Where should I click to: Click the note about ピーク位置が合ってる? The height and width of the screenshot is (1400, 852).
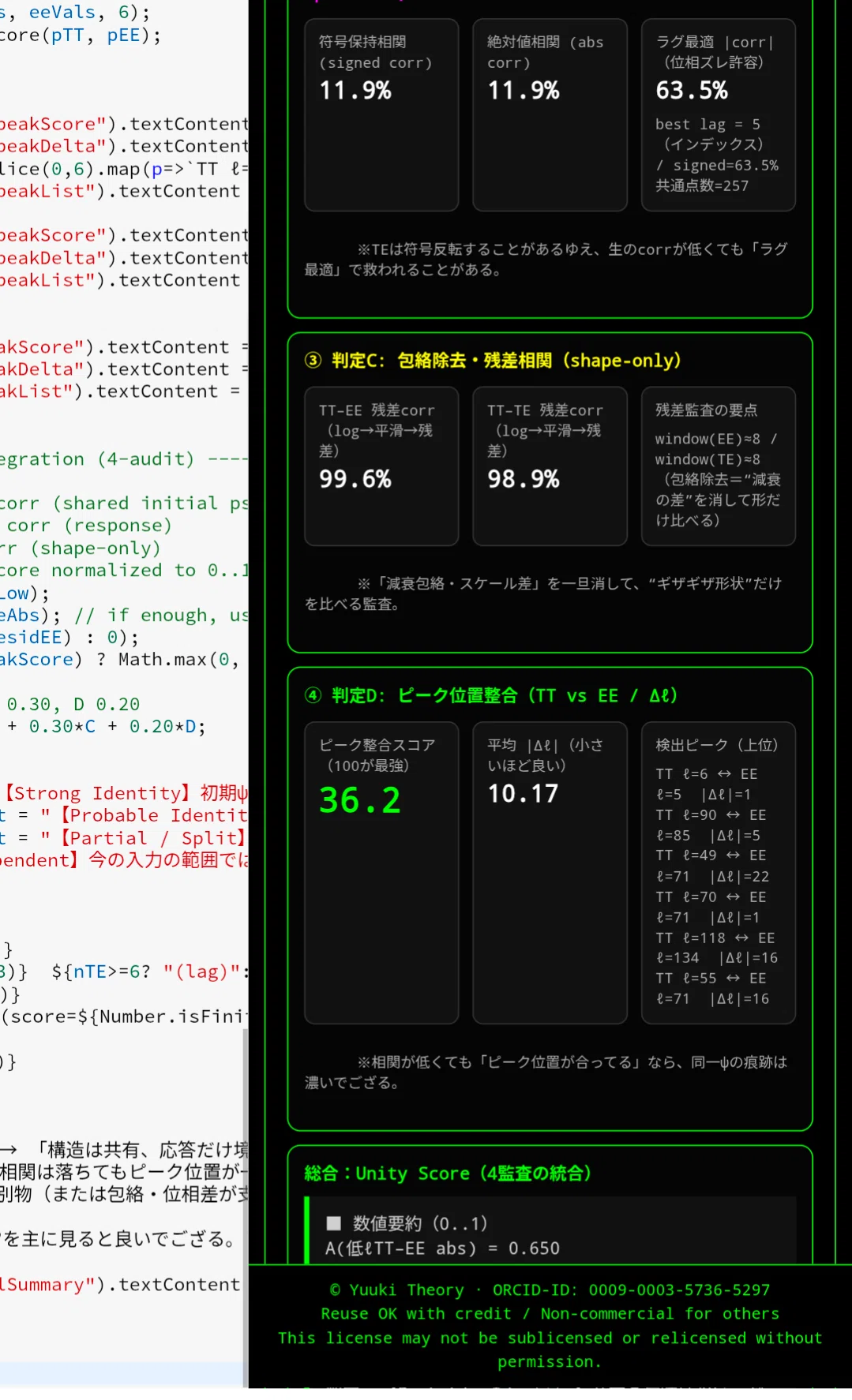(x=546, y=1072)
